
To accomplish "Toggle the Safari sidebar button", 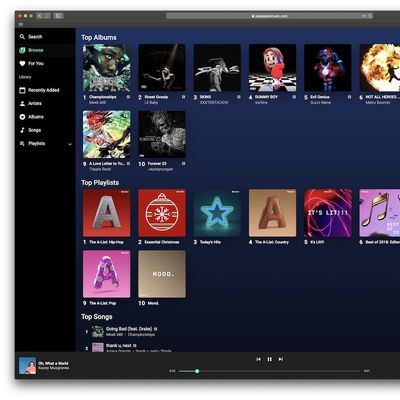I will (58, 16).
